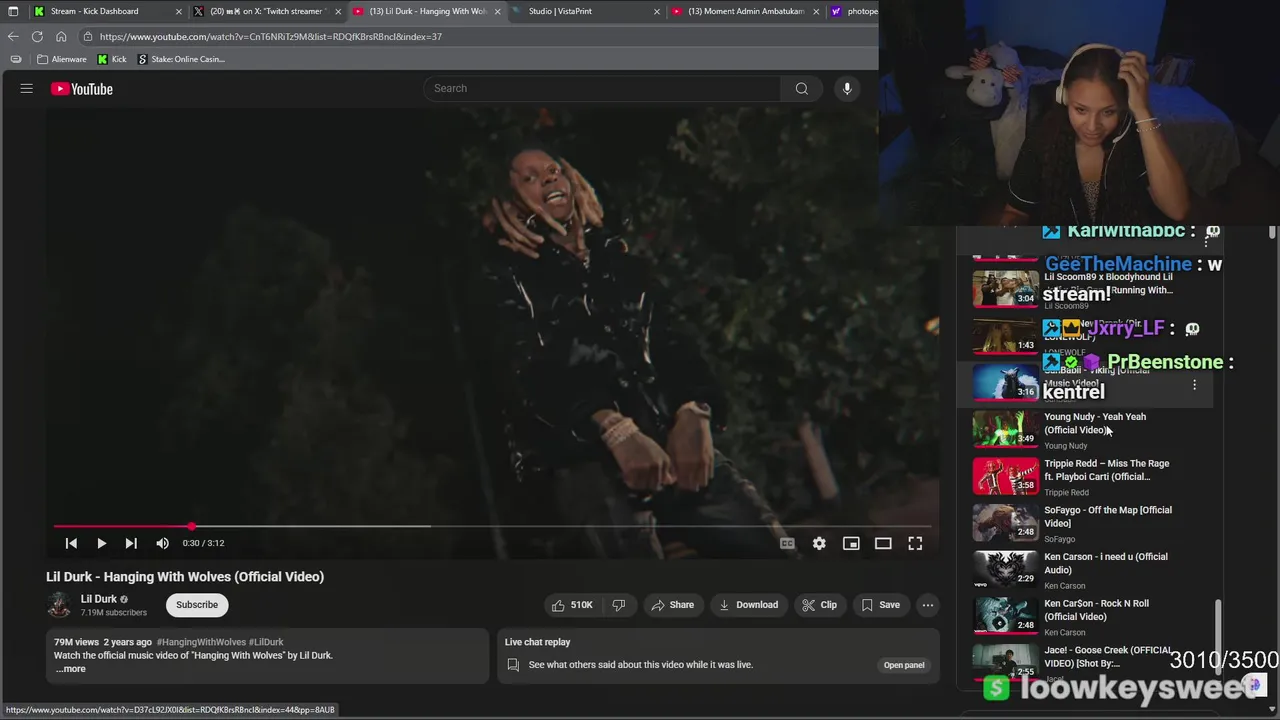Go to YouTube home via logo
Viewport: 1280px width, 720px height.
pos(82,89)
